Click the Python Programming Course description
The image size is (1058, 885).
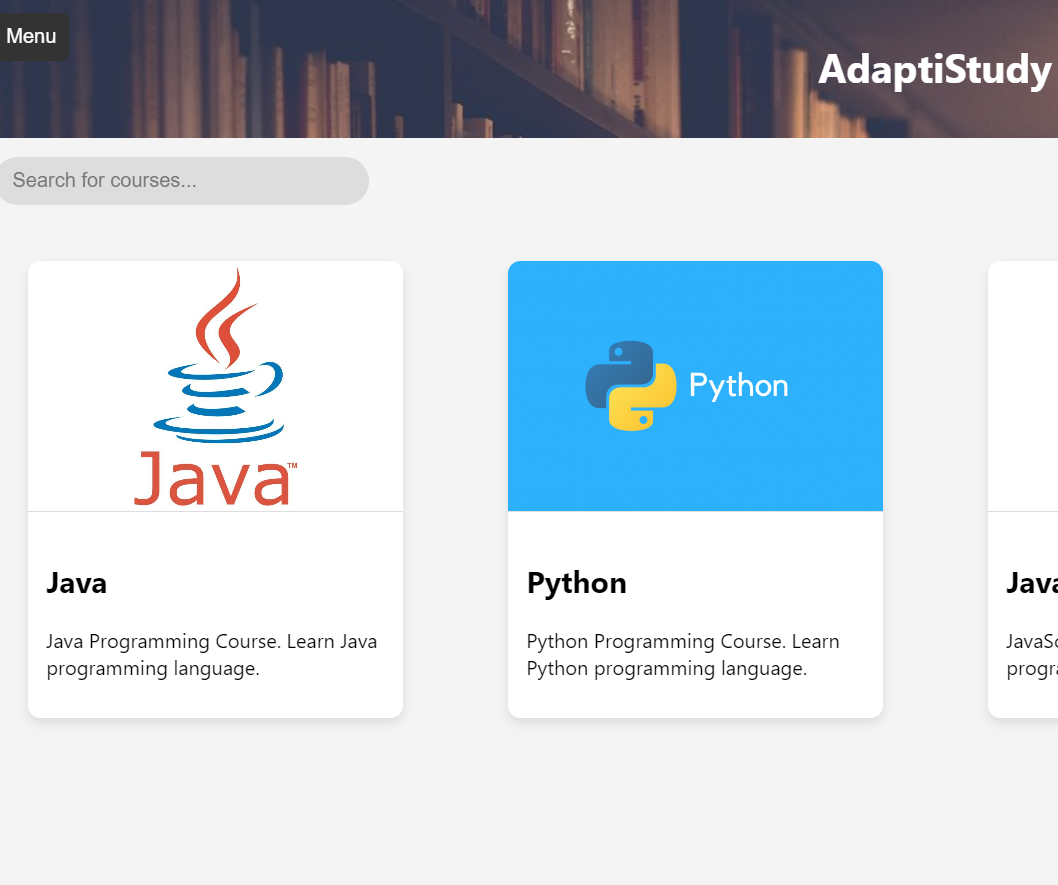coord(683,655)
